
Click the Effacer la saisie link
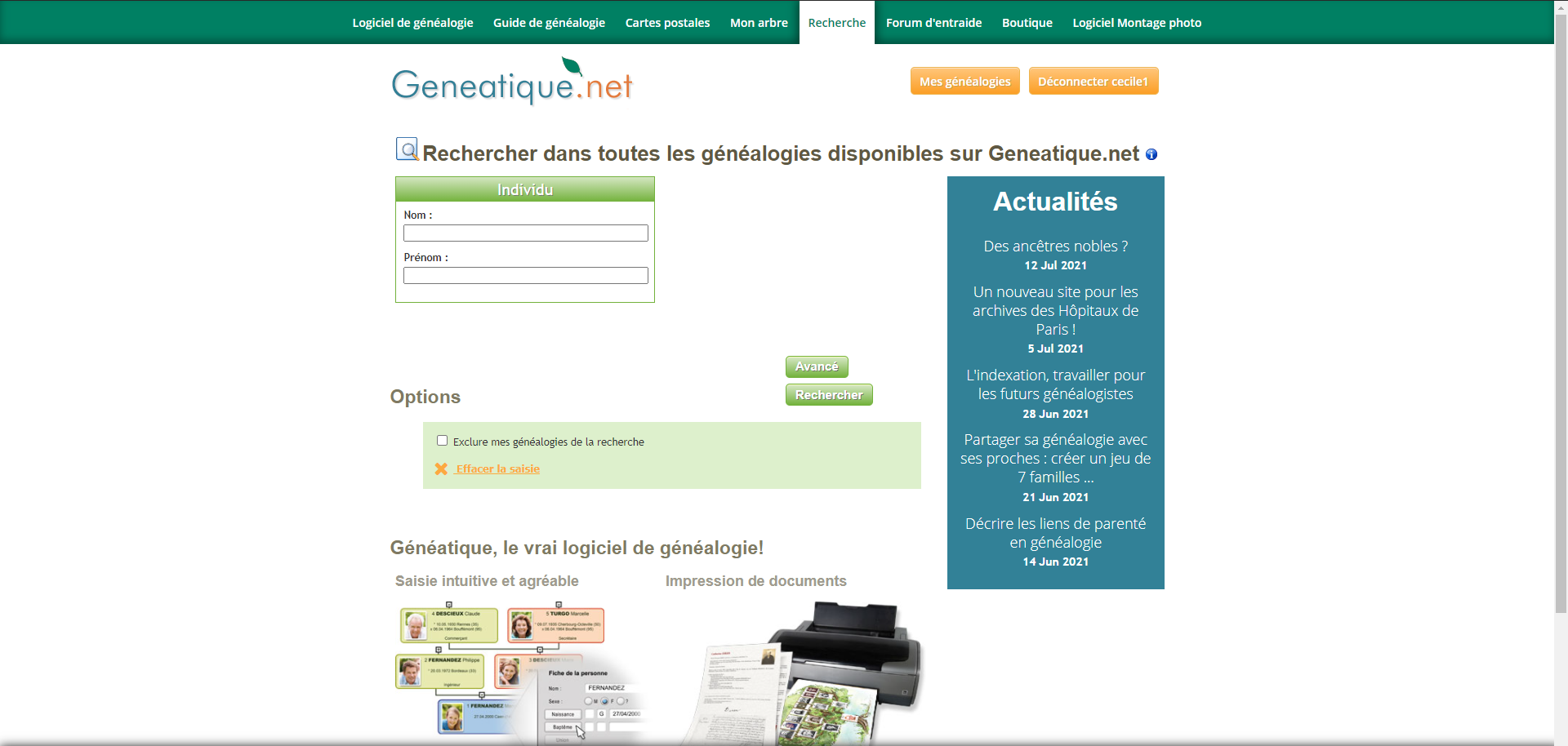point(497,468)
